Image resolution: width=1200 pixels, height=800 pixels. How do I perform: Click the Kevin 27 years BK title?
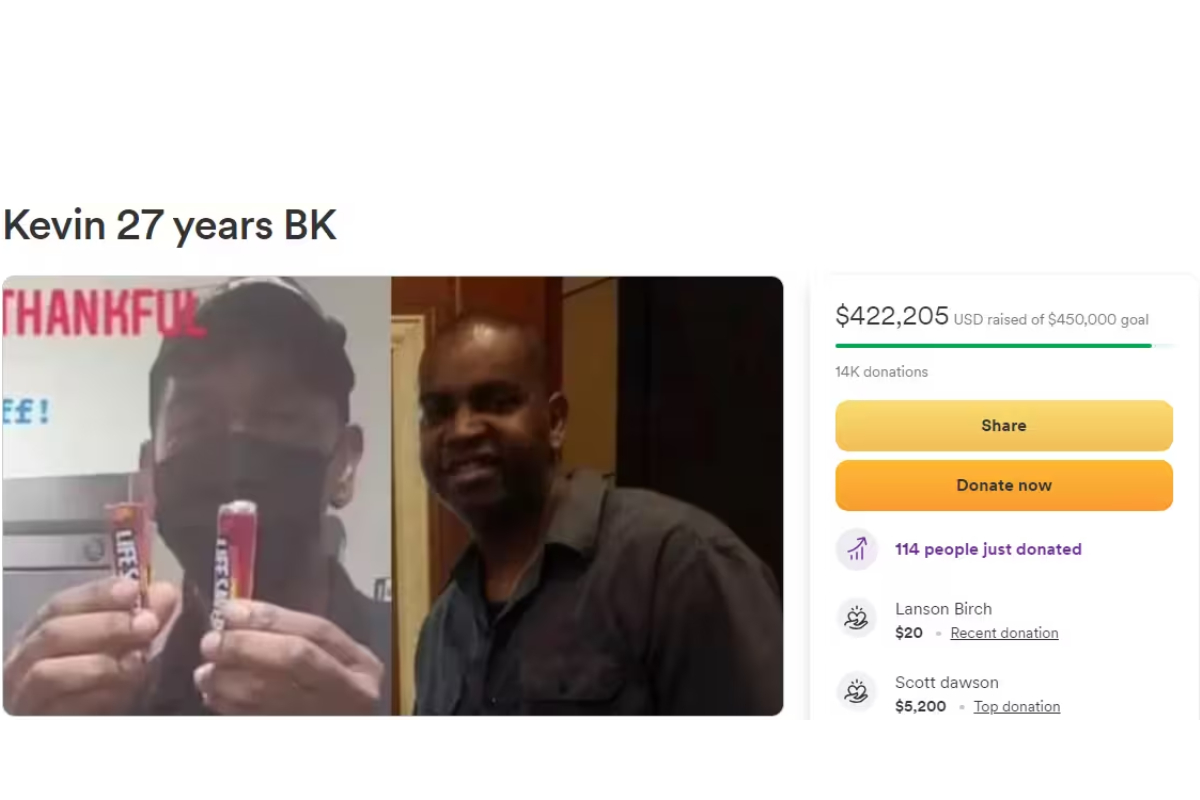170,226
